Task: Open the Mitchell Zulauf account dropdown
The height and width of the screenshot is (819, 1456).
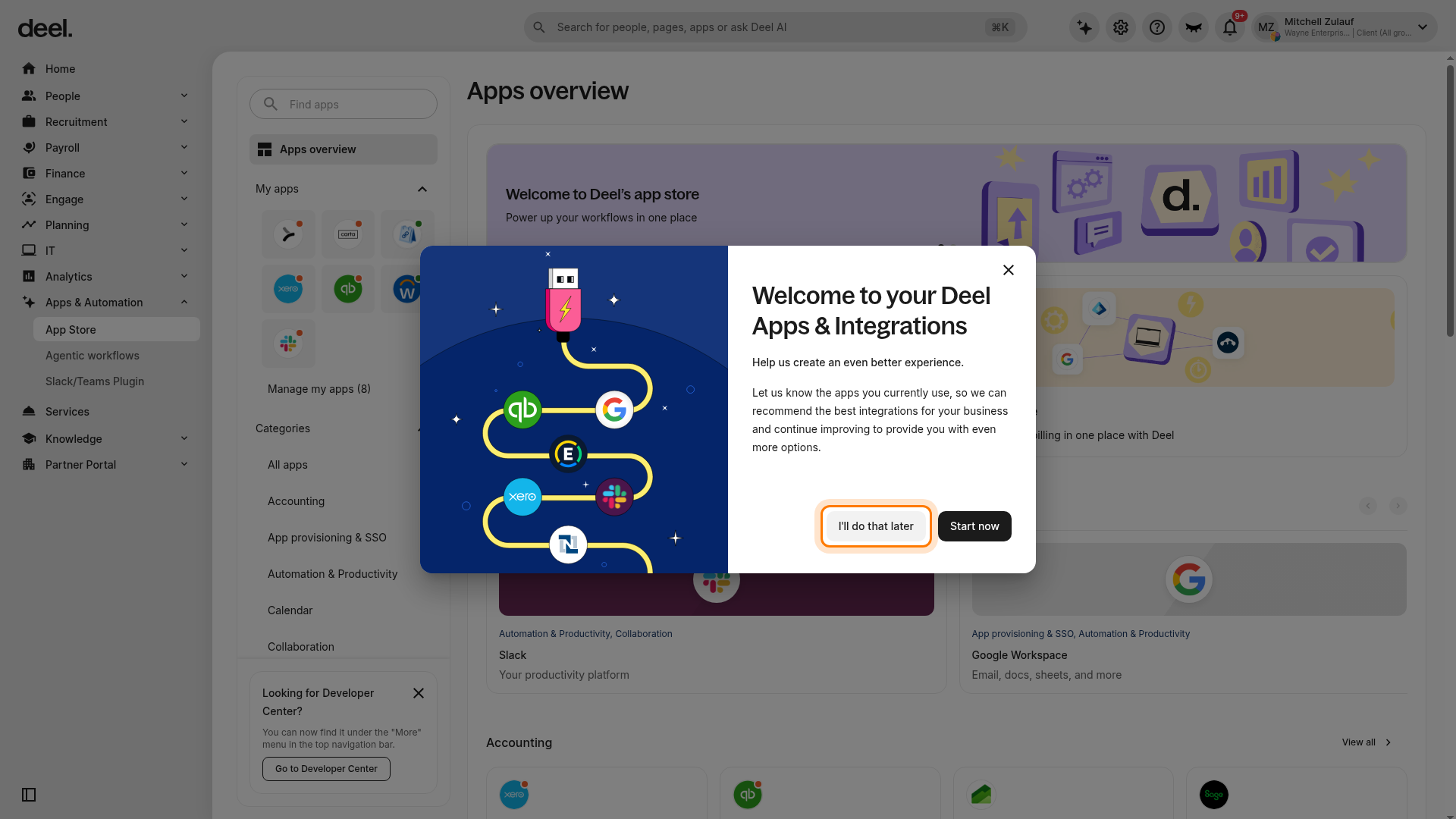Action: point(1344,27)
